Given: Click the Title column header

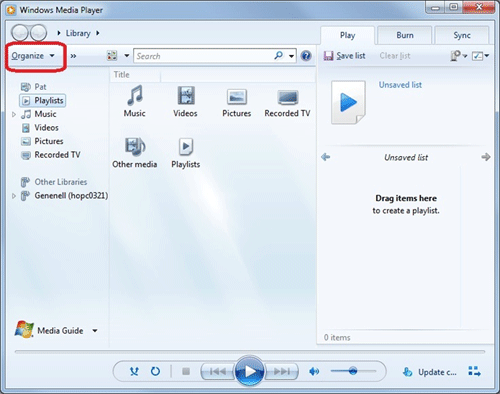Looking at the screenshot, I should point(135,75).
